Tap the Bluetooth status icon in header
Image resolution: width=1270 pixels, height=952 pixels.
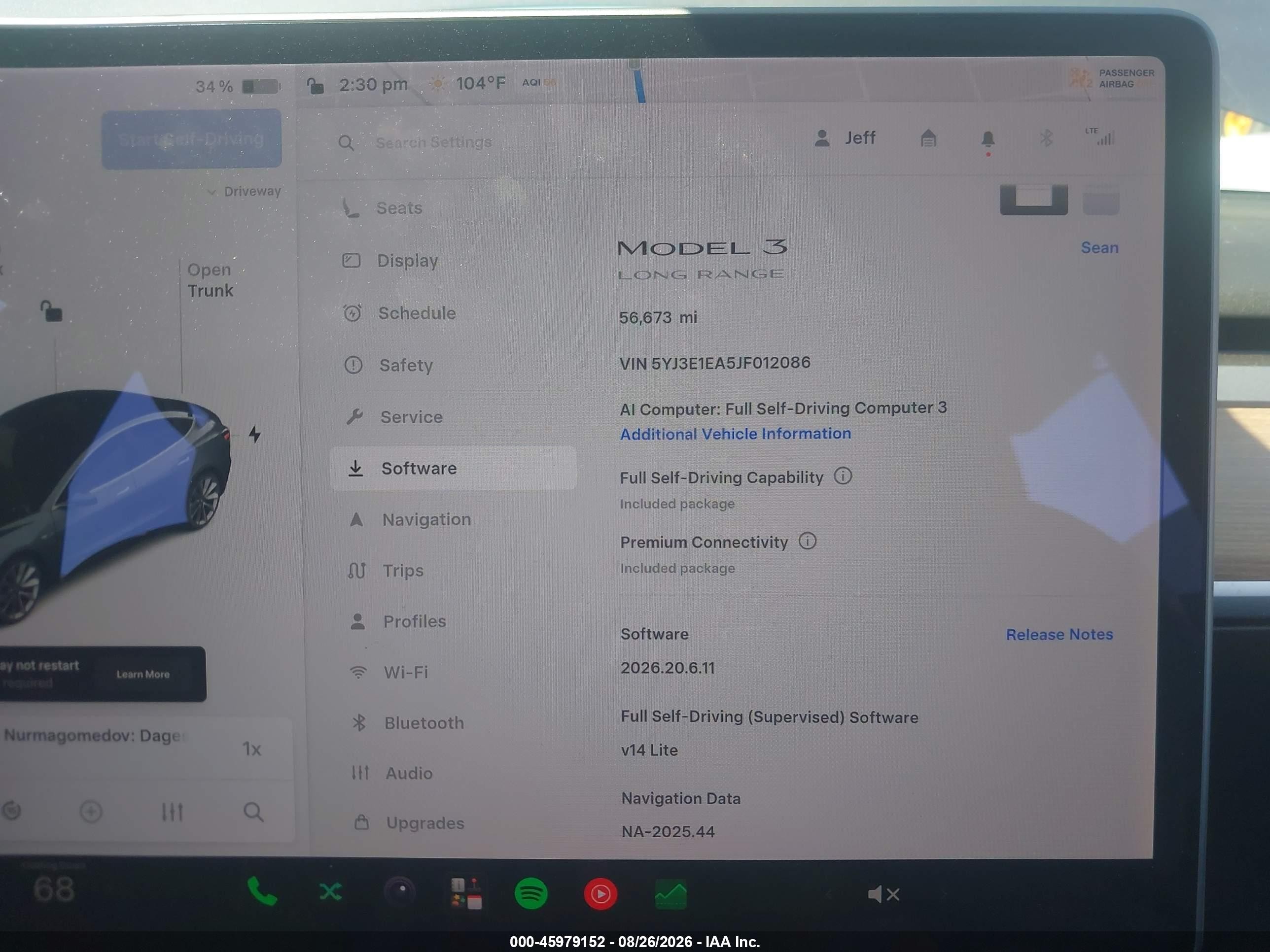tap(1046, 137)
